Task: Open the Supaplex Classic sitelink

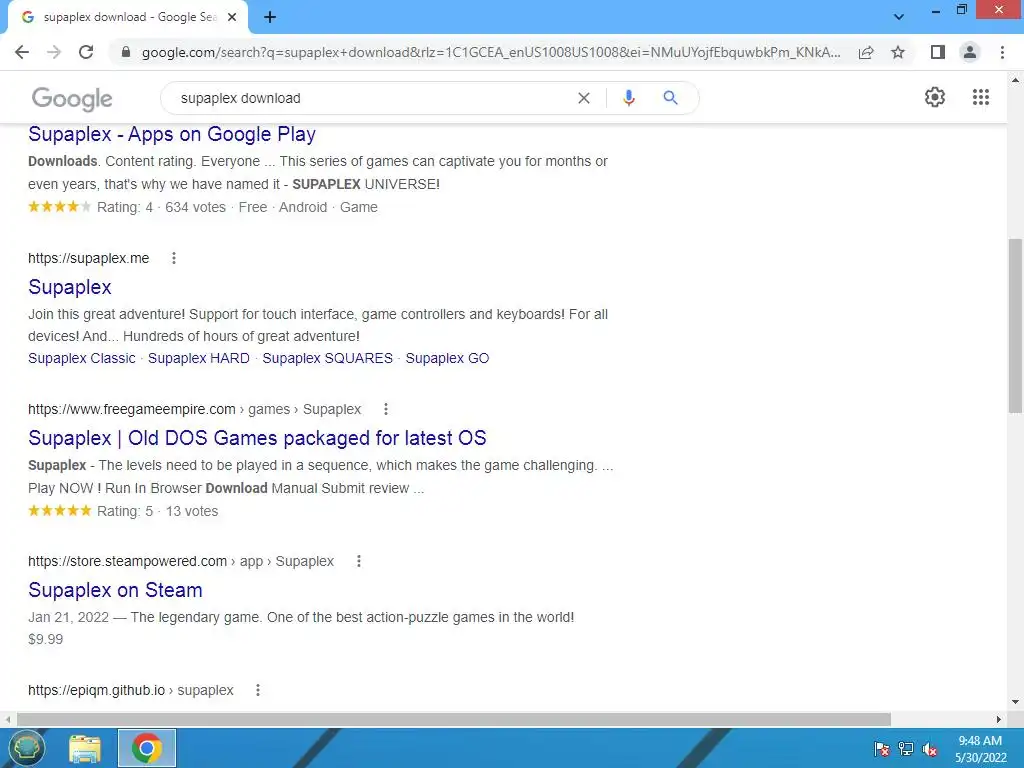Action: 82,358
